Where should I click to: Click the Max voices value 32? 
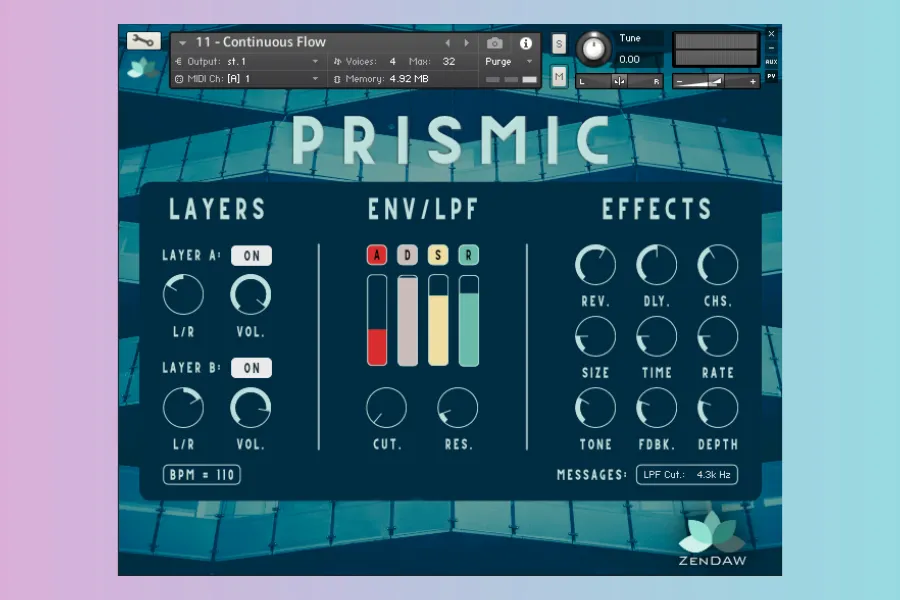pos(449,61)
